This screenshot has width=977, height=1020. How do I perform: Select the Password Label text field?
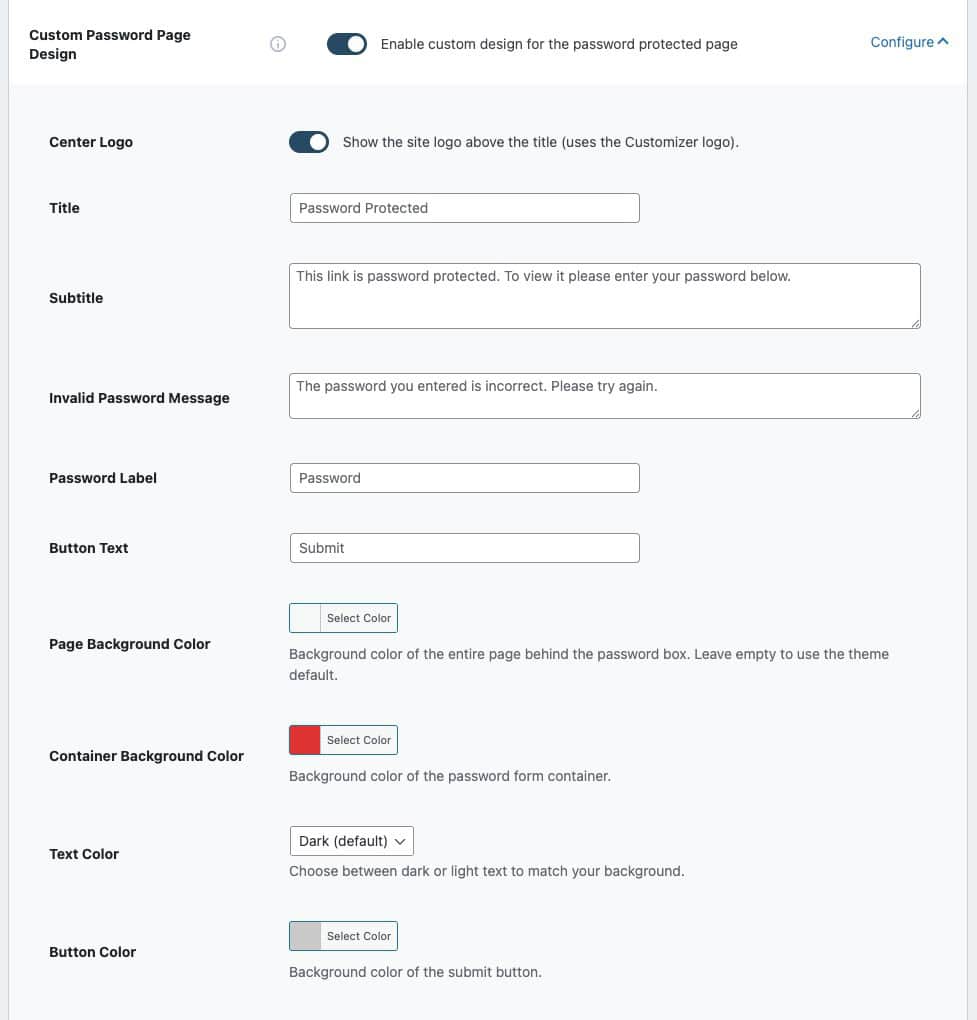(464, 478)
